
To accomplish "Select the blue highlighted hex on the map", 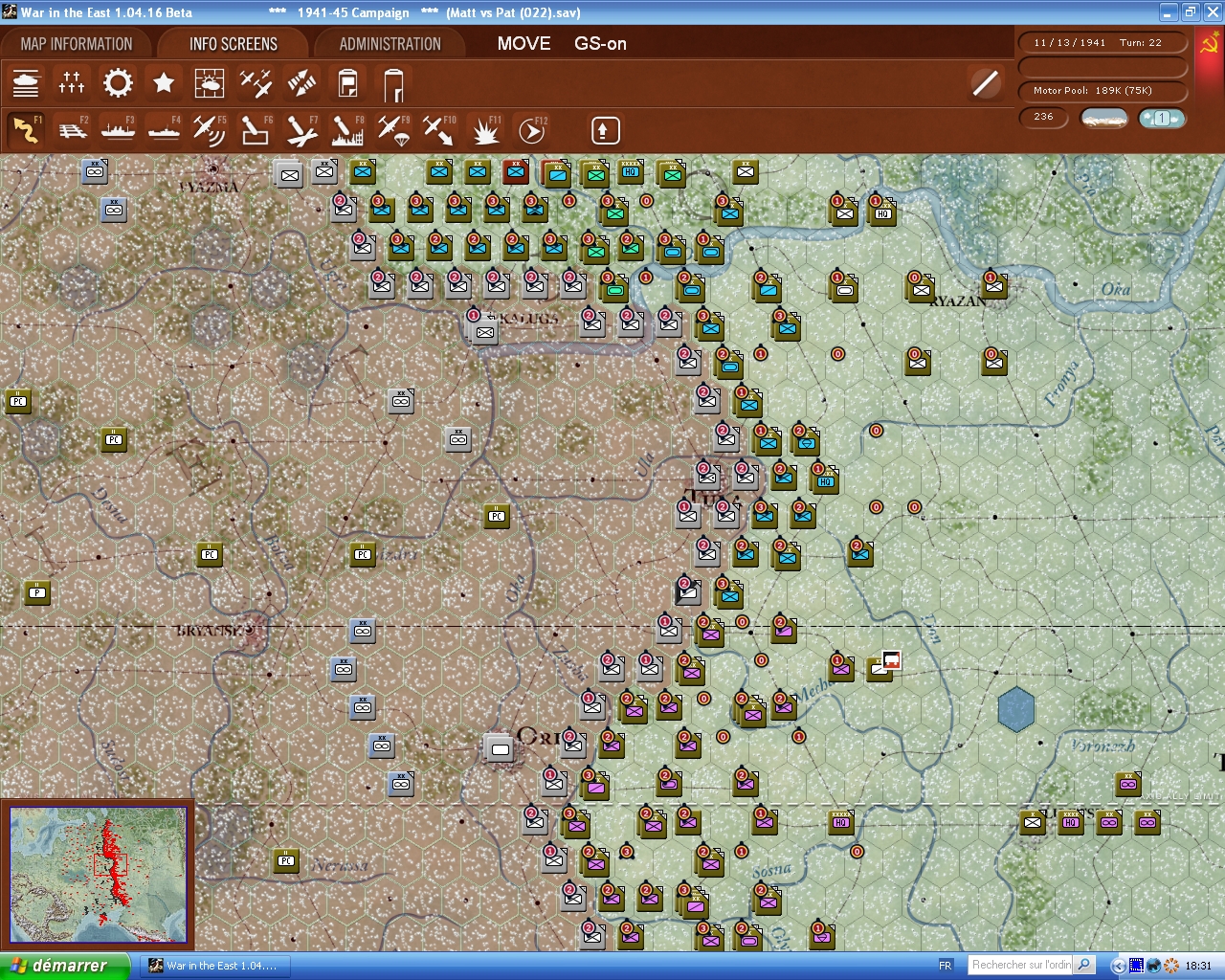I will tap(1015, 709).
